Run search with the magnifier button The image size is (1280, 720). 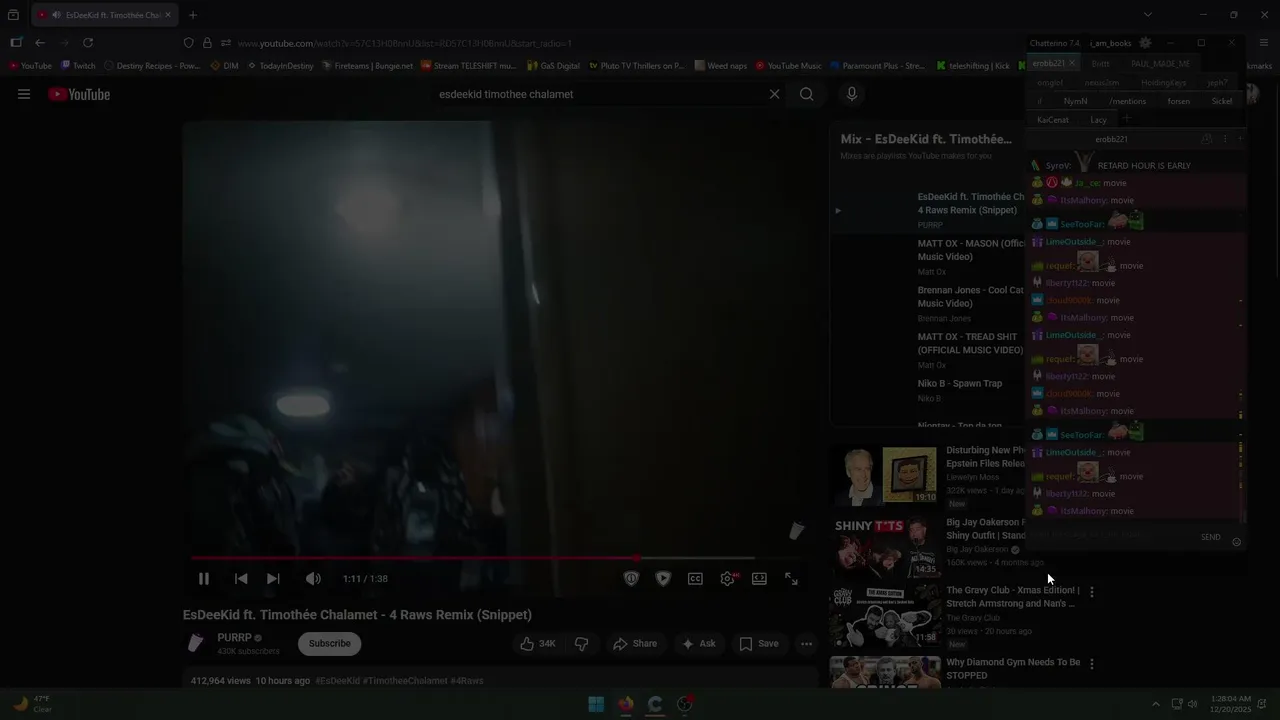[806, 94]
